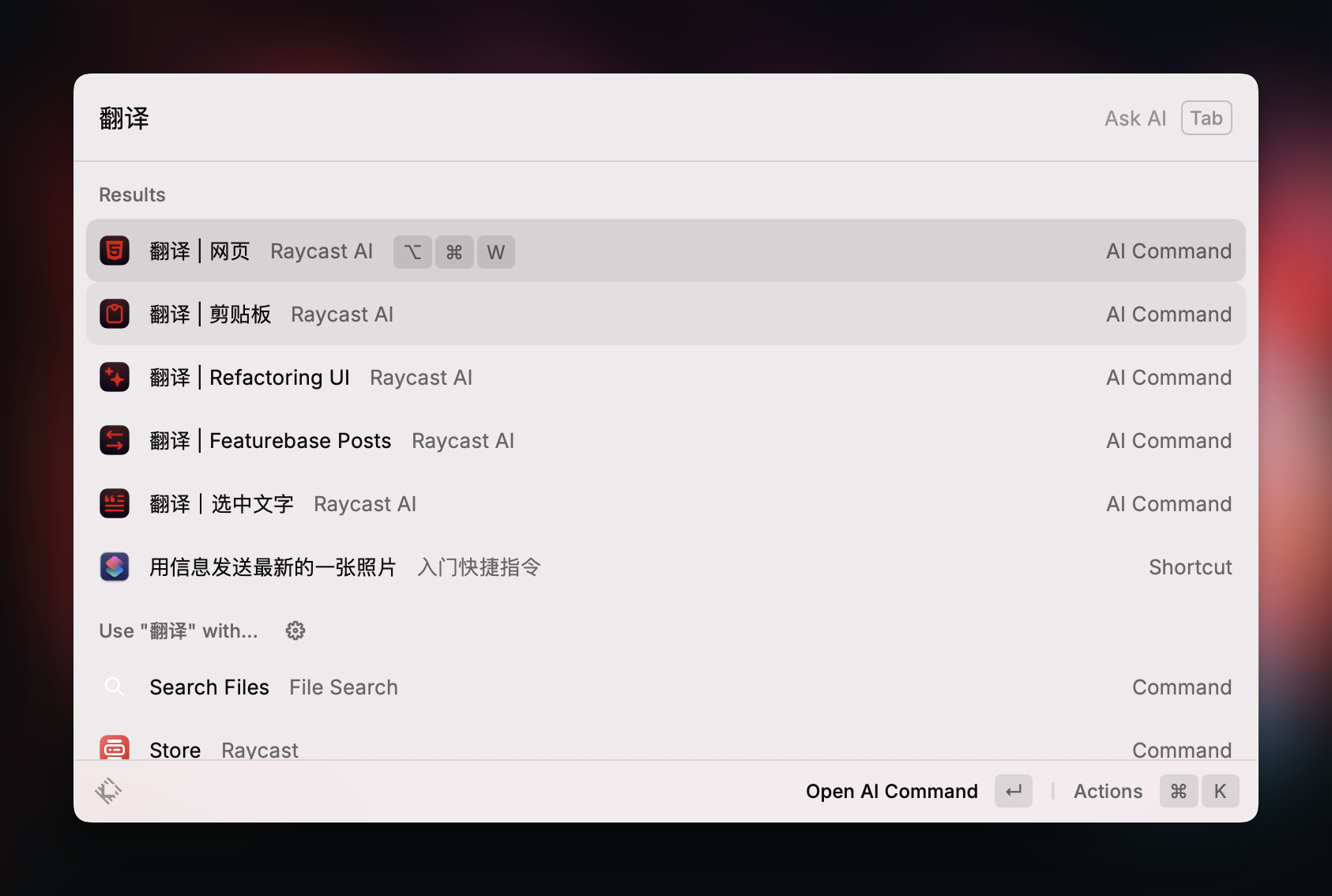Click Open AI Command in the bottom bar

[x=891, y=791]
